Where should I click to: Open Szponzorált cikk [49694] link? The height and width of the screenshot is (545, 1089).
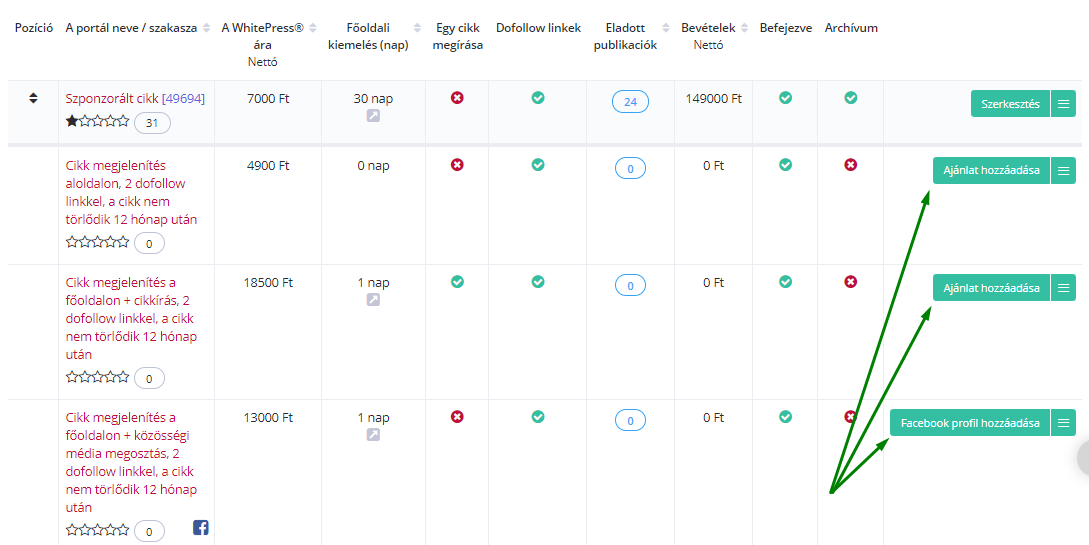pyautogui.click(x=135, y=99)
